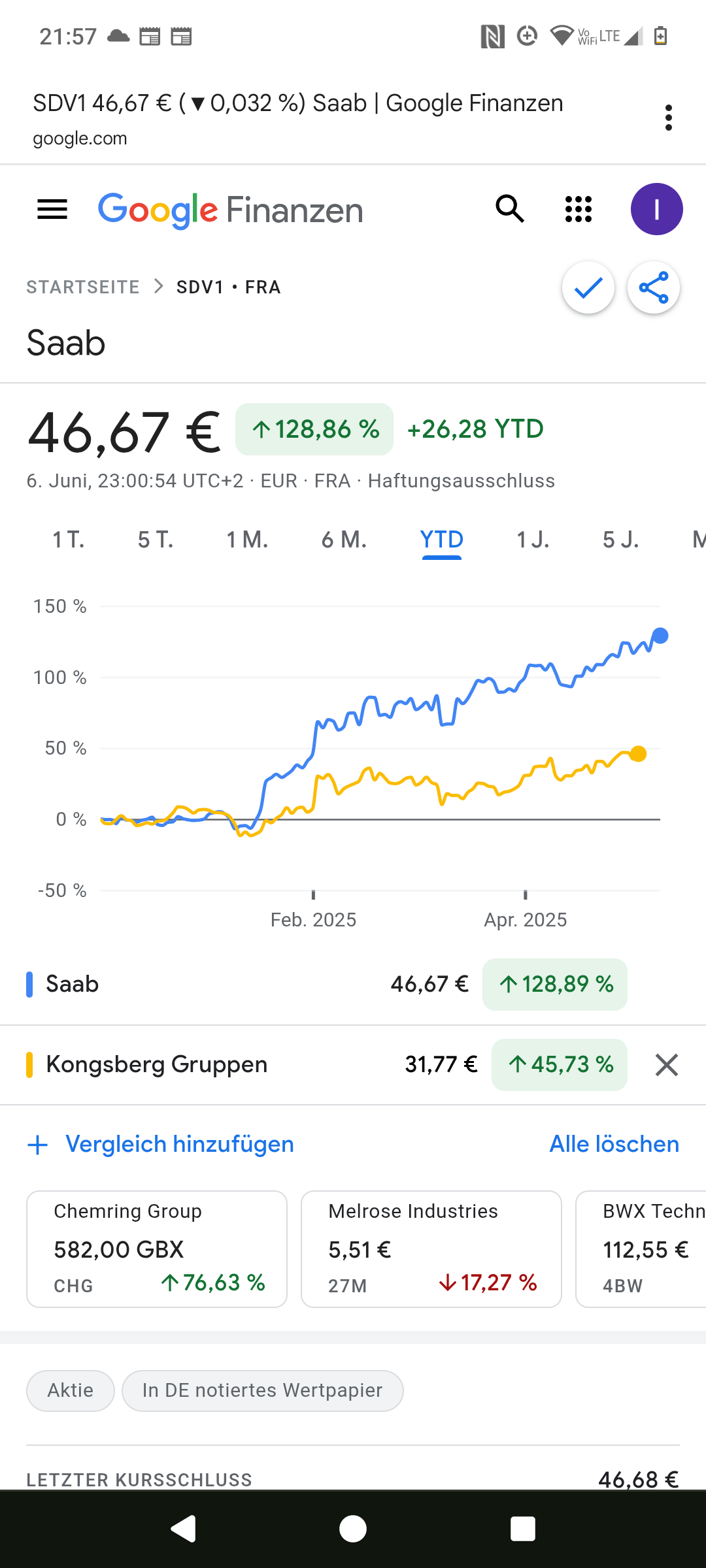Open the hamburger navigation menu
706x1568 pixels.
[52, 210]
